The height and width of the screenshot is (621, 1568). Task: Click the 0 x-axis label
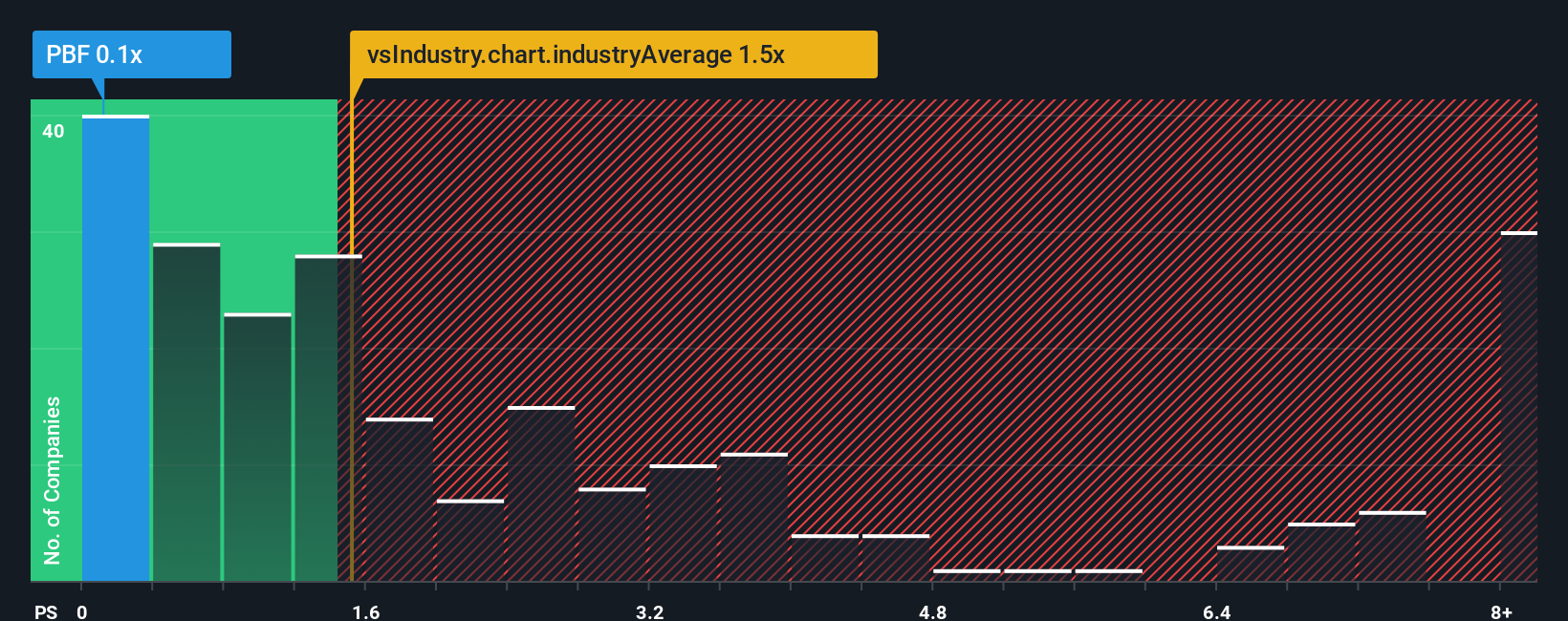[82, 611]
